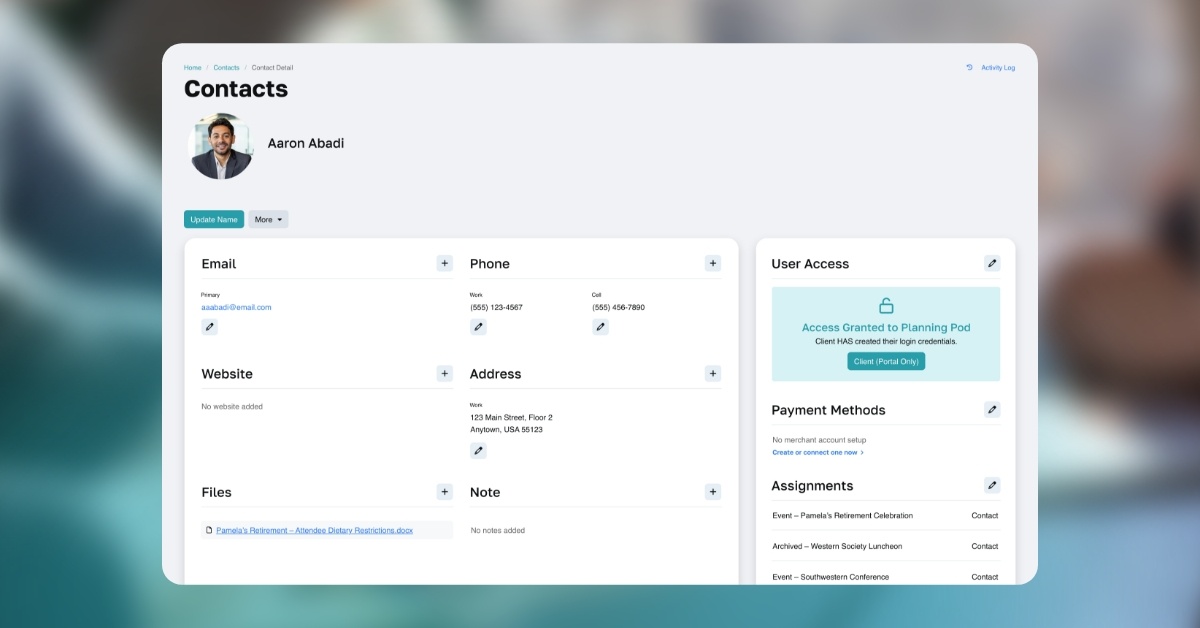Edit User Access with the pencil icon
1200x628 pixels.
992,263
